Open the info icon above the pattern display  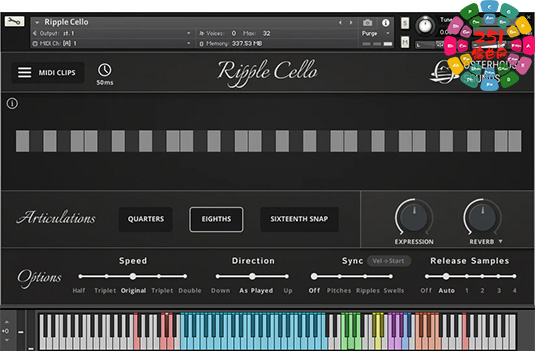point(12,103)
